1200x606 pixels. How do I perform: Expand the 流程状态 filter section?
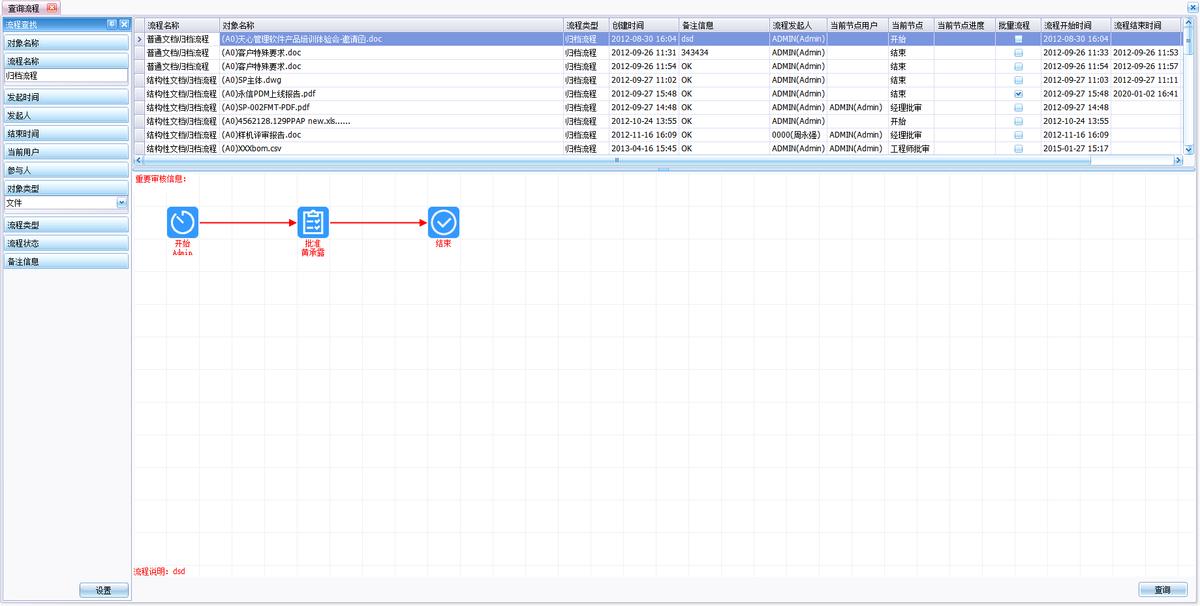click(x=66, y=244)
